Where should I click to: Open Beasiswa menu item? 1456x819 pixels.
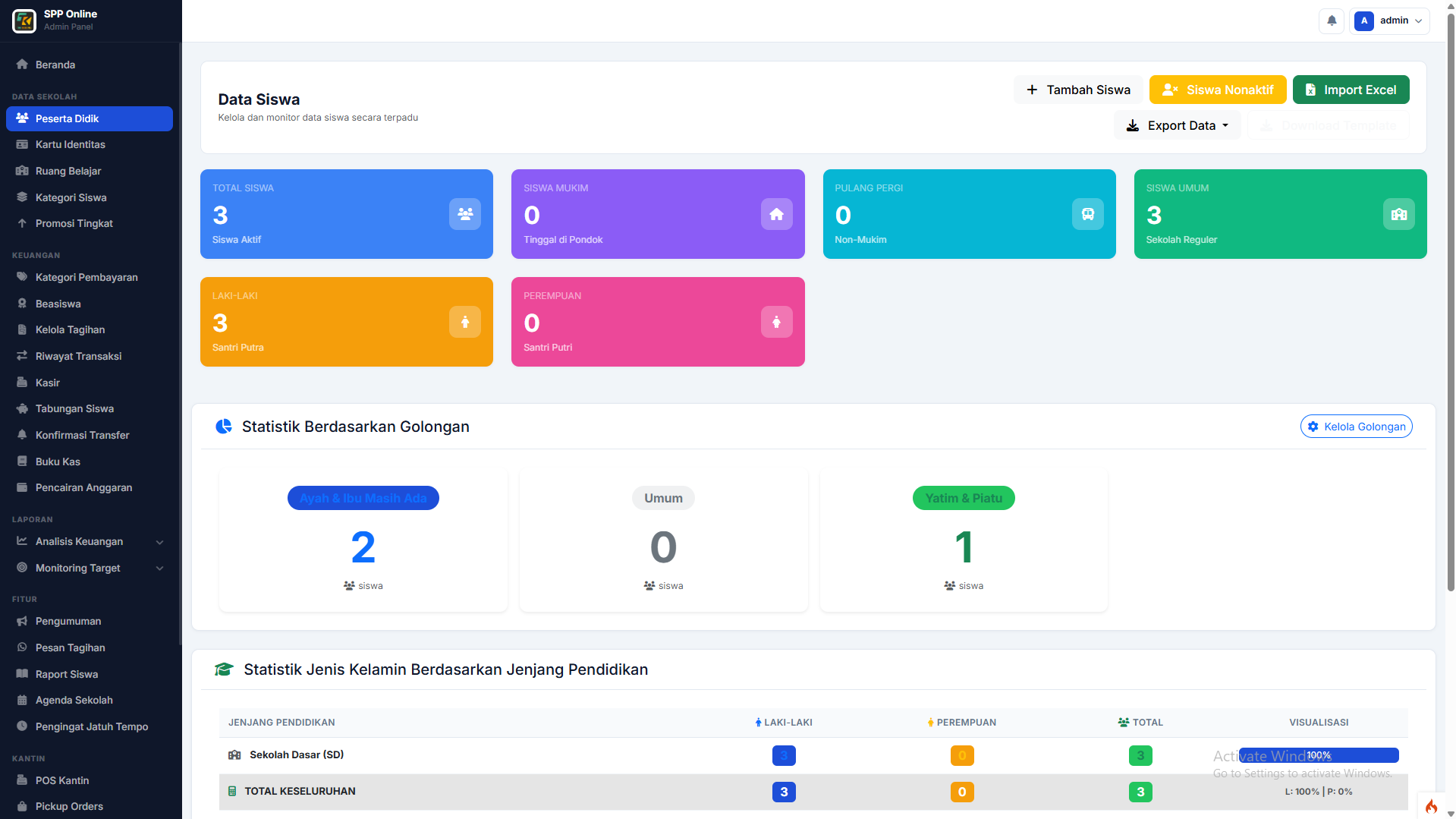[90, 304]
